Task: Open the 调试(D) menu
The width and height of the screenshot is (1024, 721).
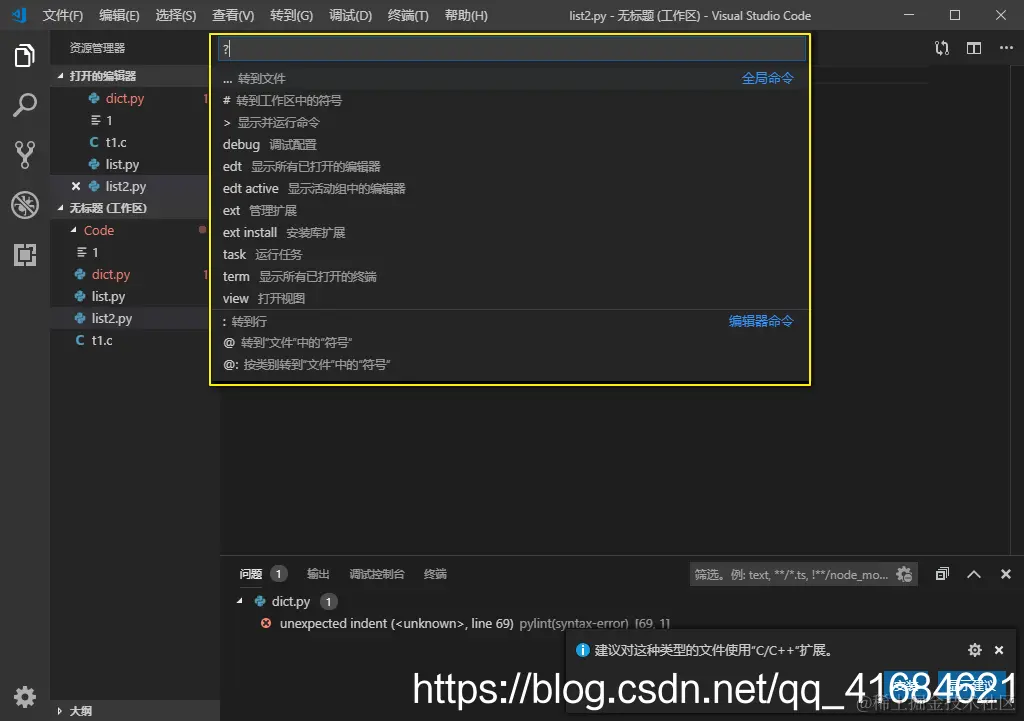Action: click(350, 16)
